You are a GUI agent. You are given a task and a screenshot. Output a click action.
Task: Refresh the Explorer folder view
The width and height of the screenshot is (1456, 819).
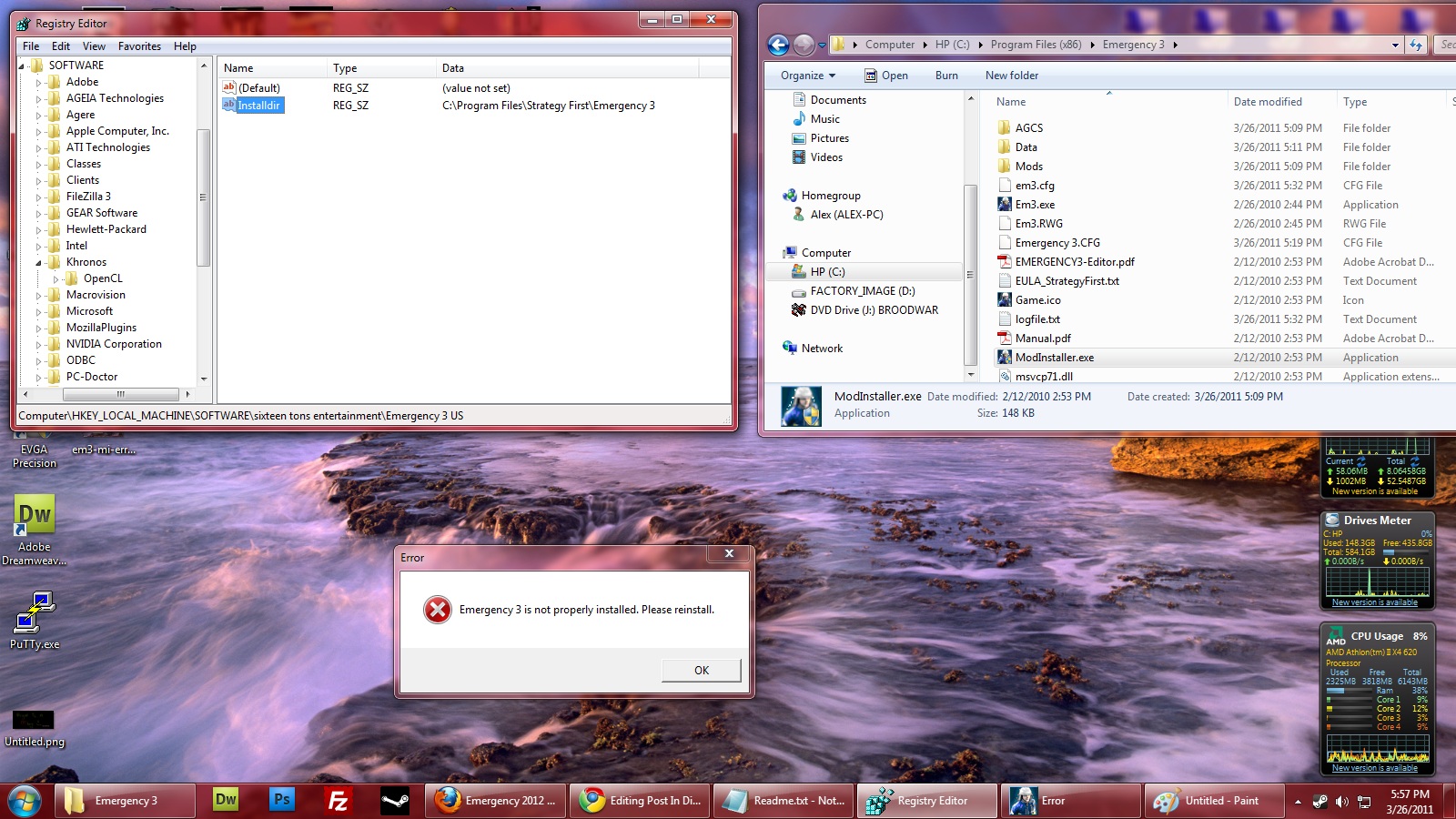[x=1416, y=45]
